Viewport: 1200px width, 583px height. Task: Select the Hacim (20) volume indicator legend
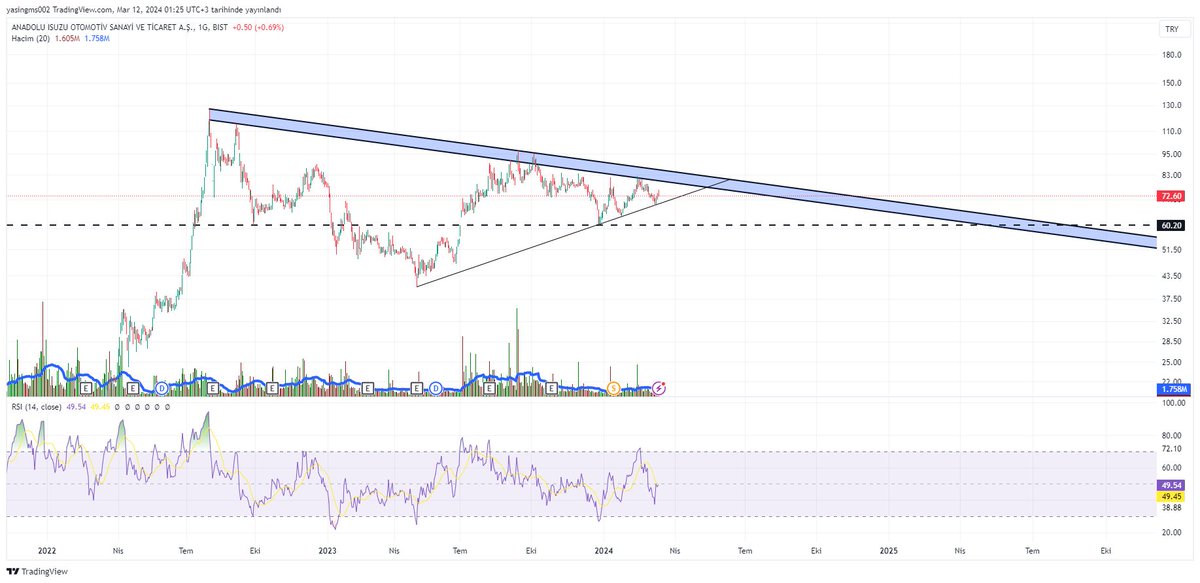pyautogui.click(x=32, y=37)
